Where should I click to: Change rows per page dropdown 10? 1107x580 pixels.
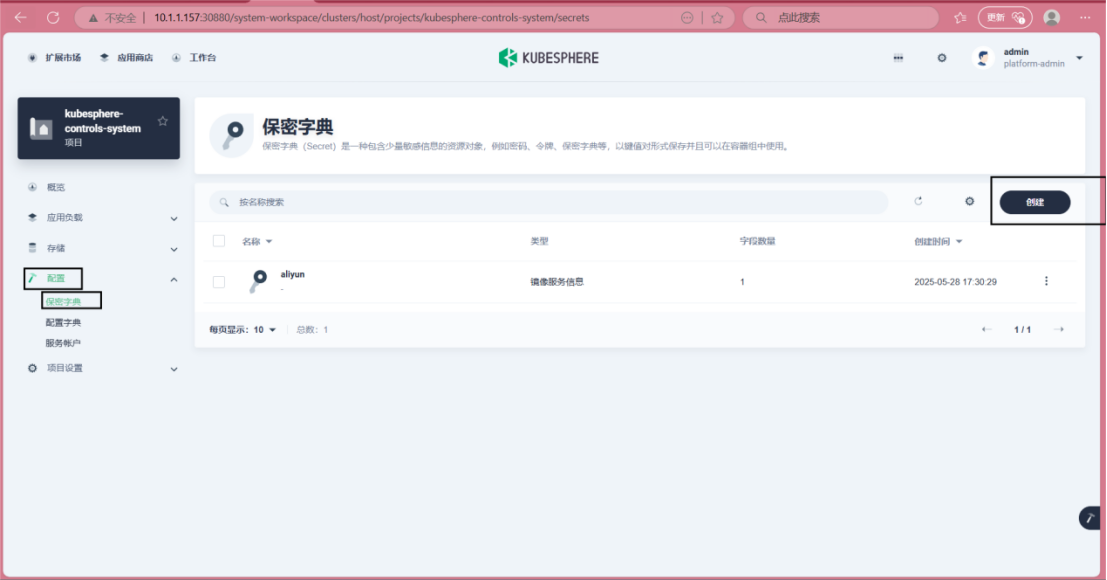click(x=265, y=330)
